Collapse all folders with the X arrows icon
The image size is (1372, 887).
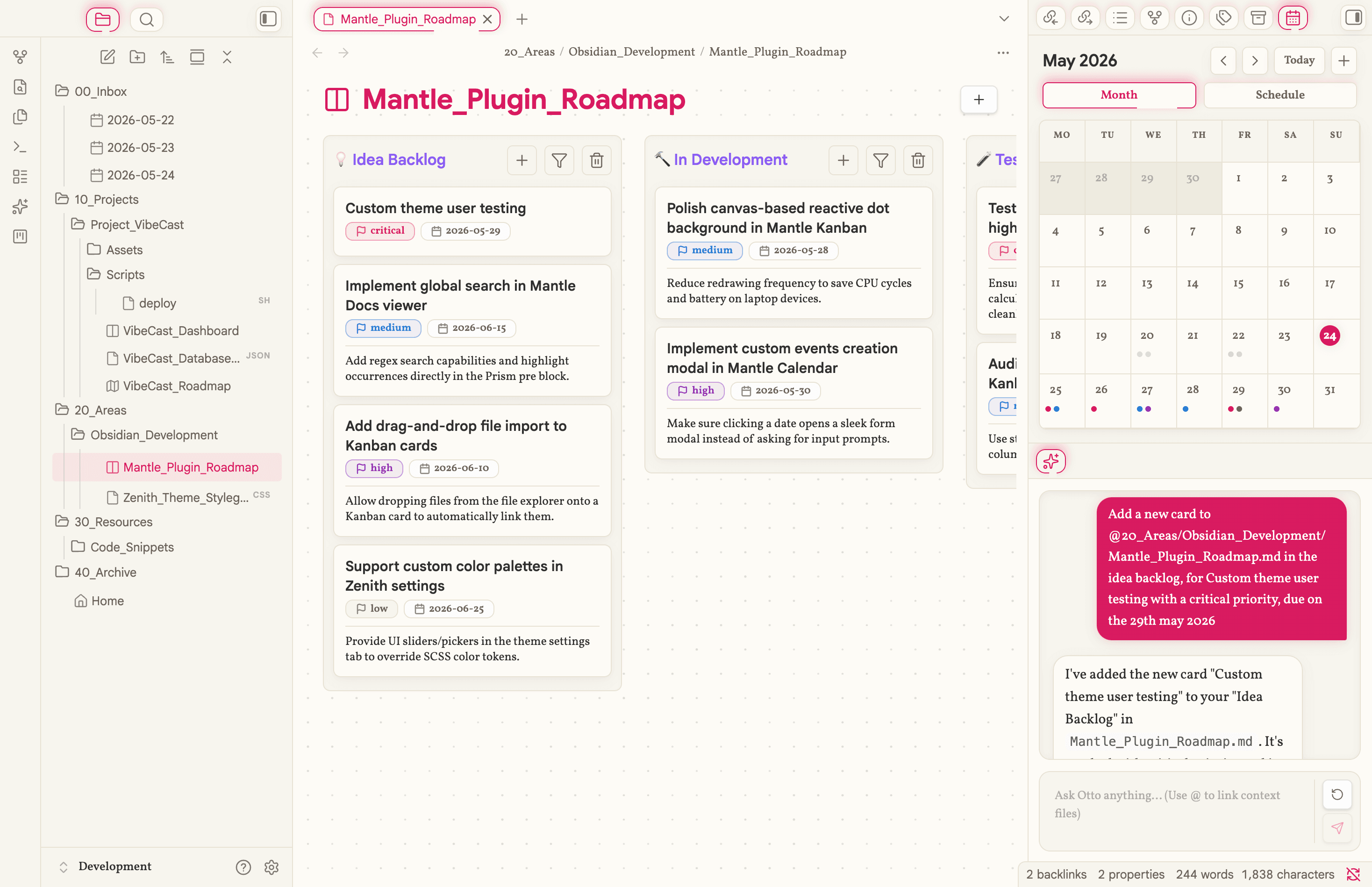tap(227, 57)
